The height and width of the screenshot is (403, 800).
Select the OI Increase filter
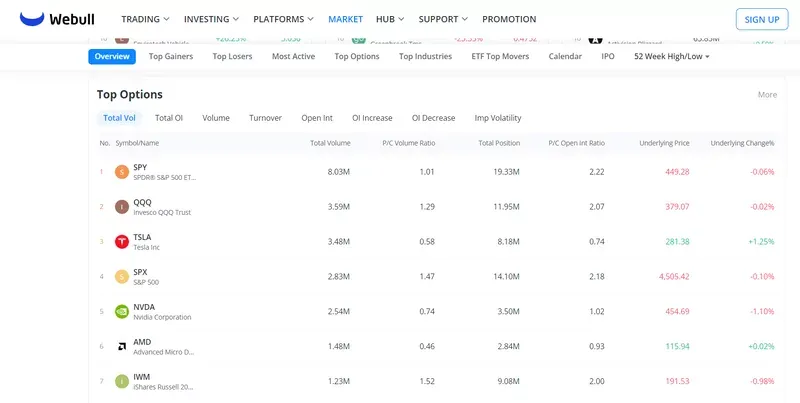[372, 118]
